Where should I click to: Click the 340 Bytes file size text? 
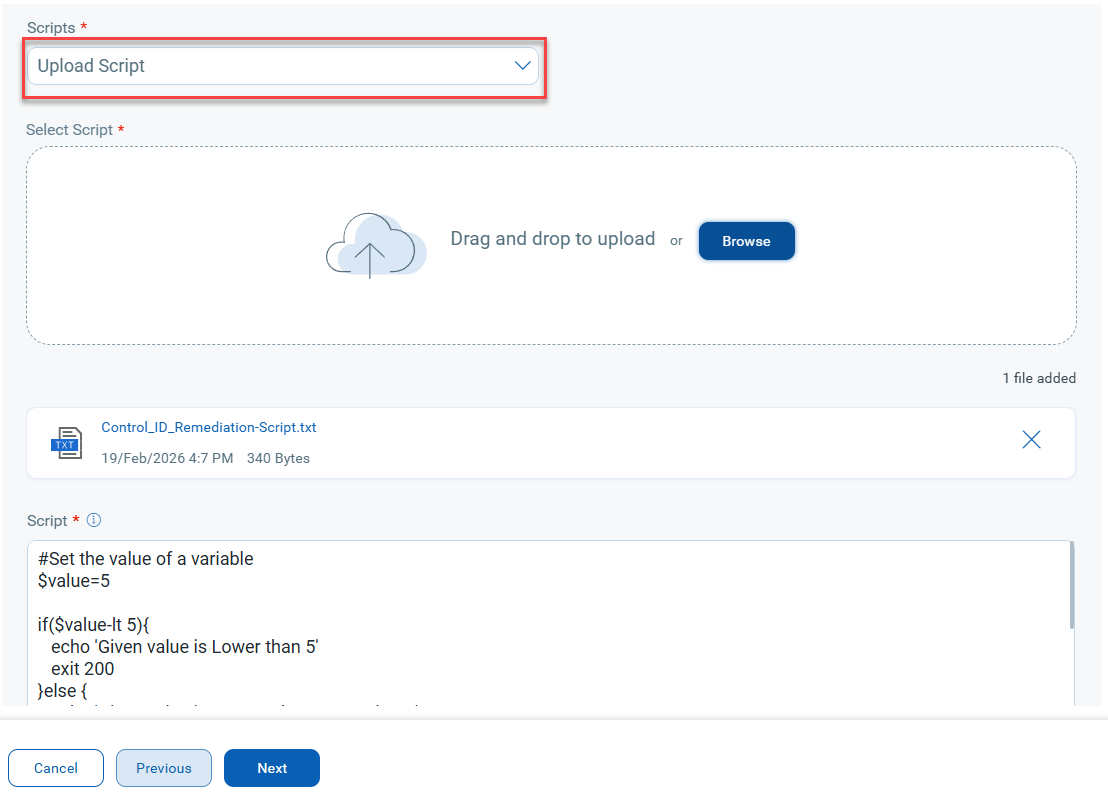(x=278, y=458)
